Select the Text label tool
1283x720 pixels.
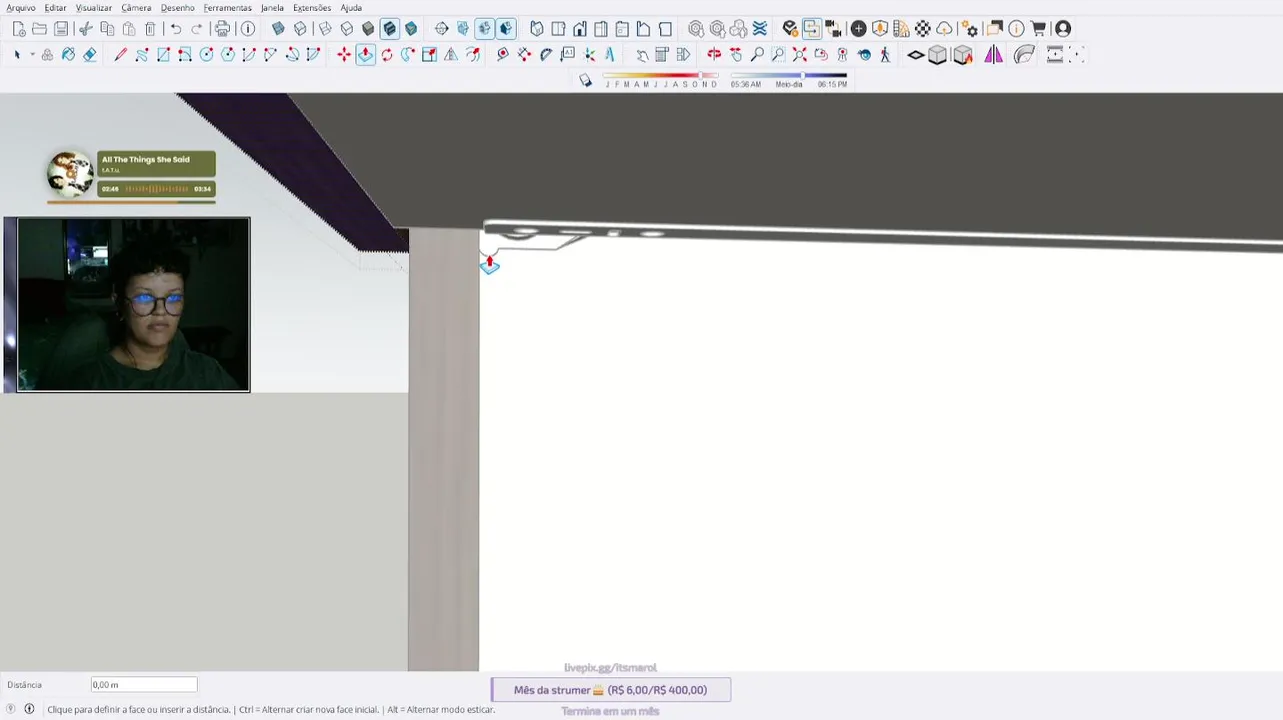click(568, 55)
